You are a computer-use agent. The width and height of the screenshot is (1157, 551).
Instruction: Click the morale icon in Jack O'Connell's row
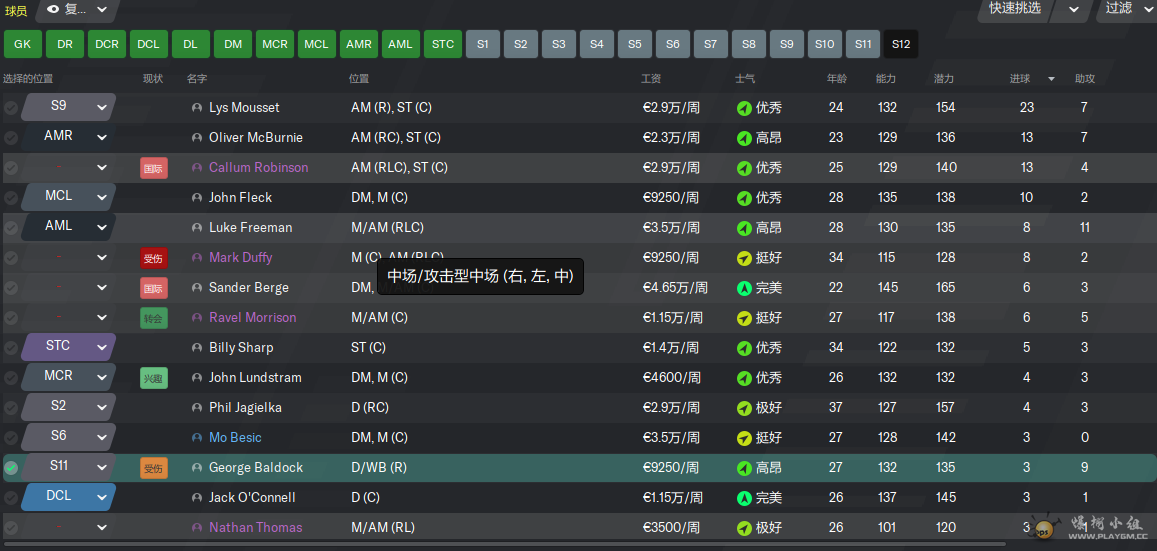(743, 498)
